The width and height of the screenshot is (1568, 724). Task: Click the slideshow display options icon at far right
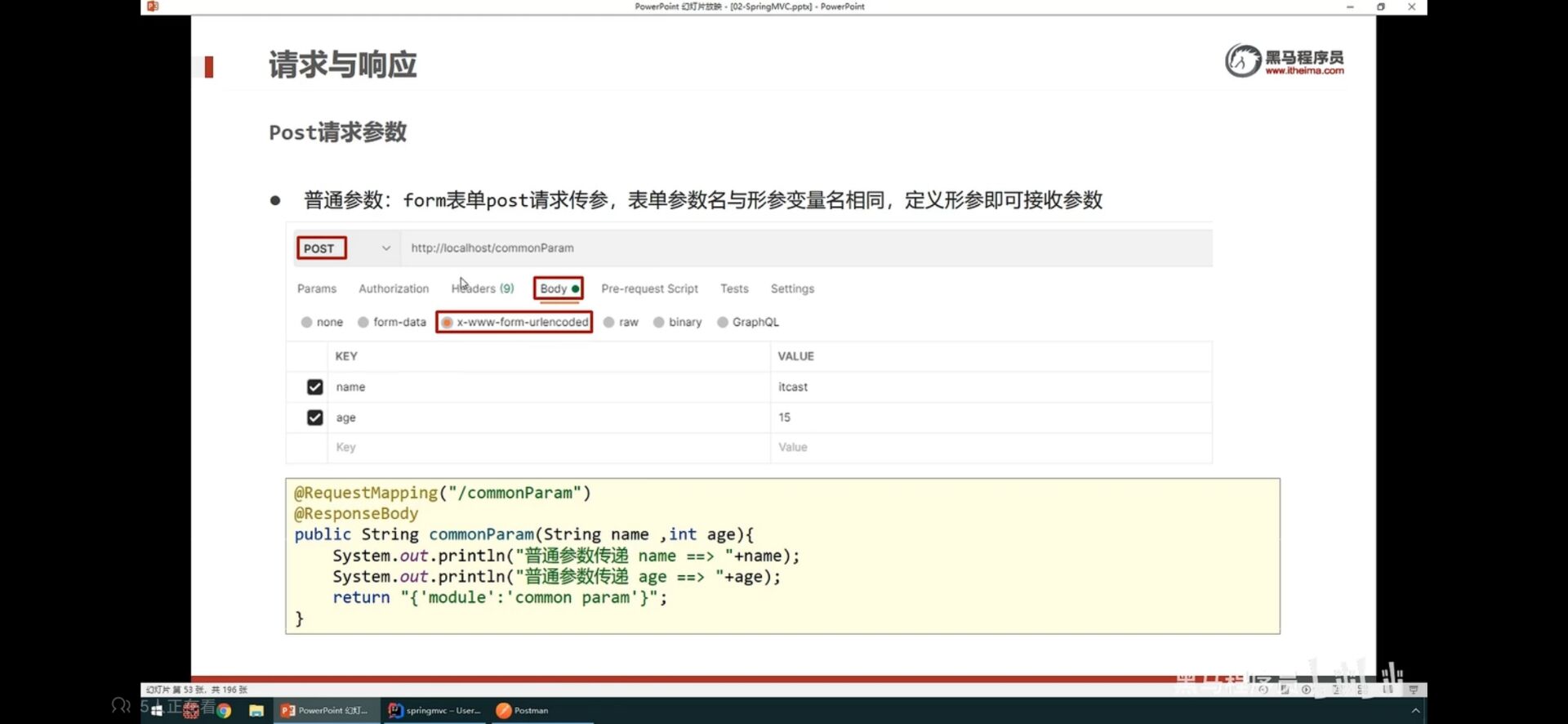[1414, 690]
